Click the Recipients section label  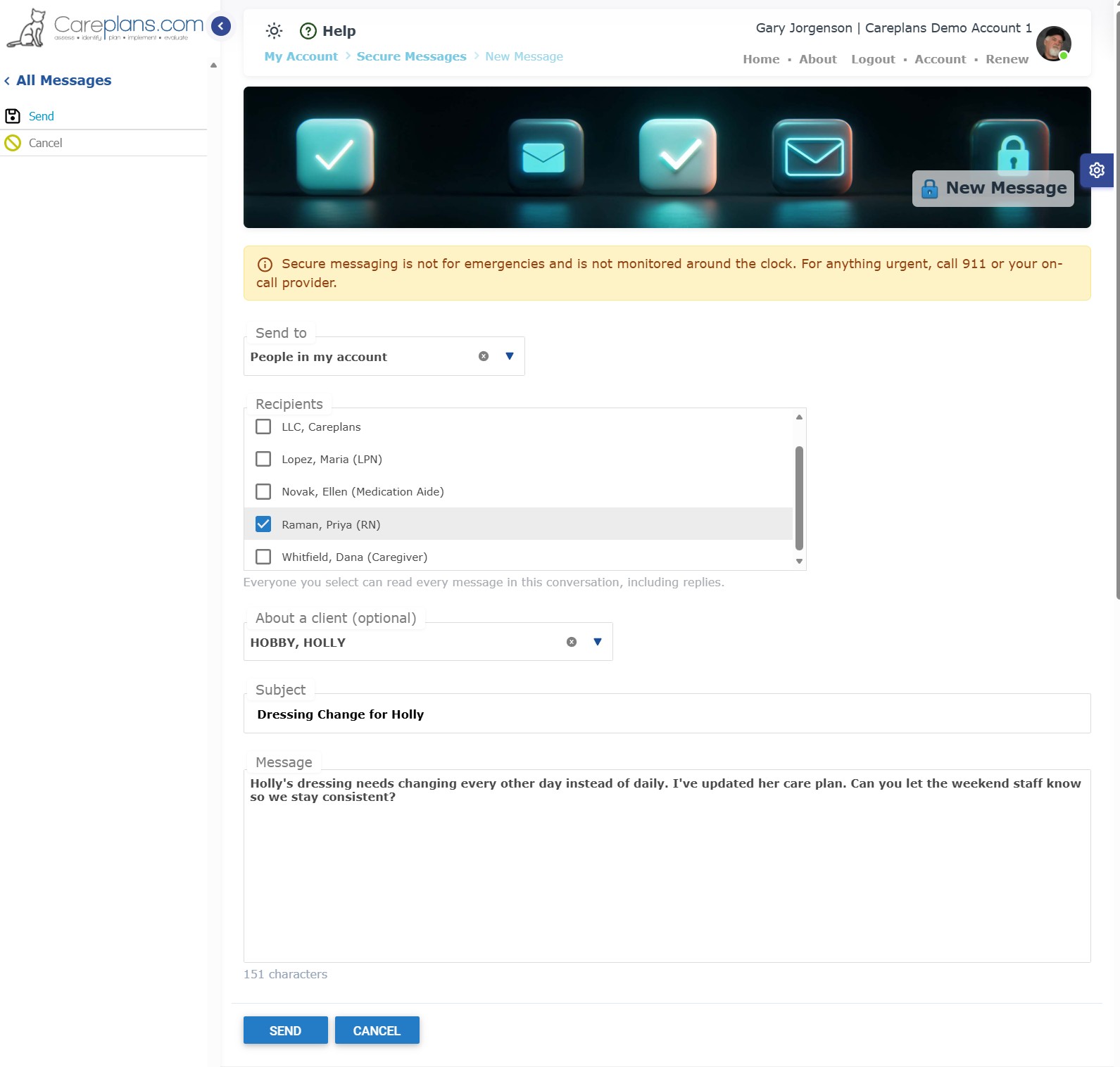pos(289,404)
